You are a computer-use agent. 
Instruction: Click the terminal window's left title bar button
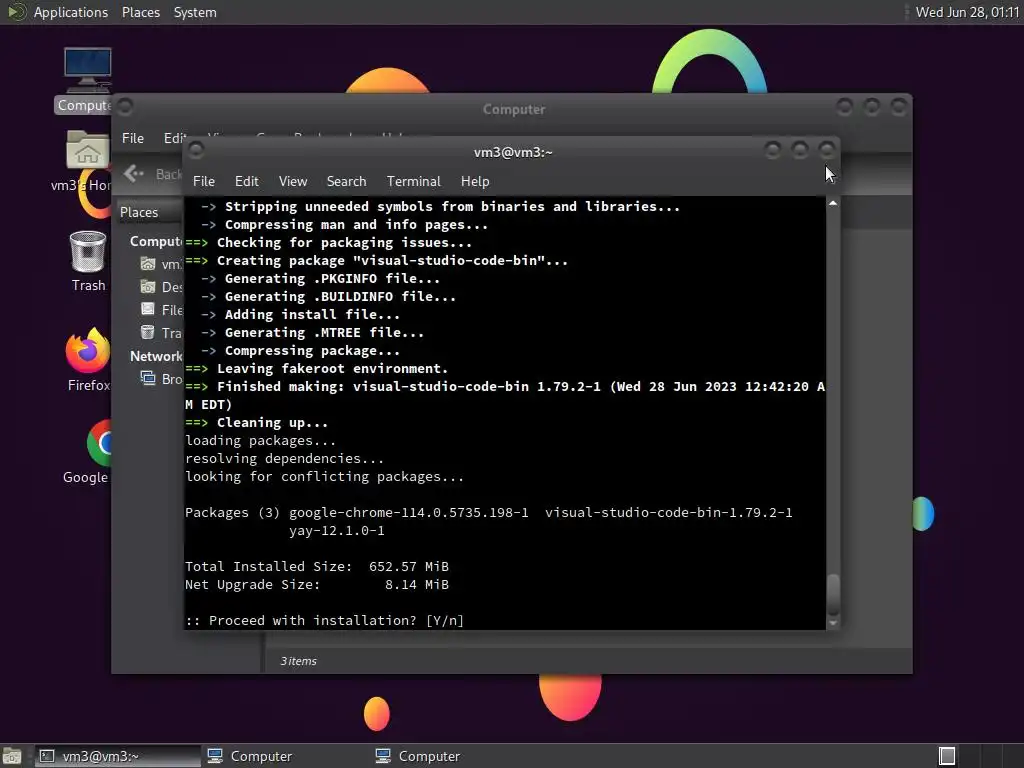(x=195, y=151)
